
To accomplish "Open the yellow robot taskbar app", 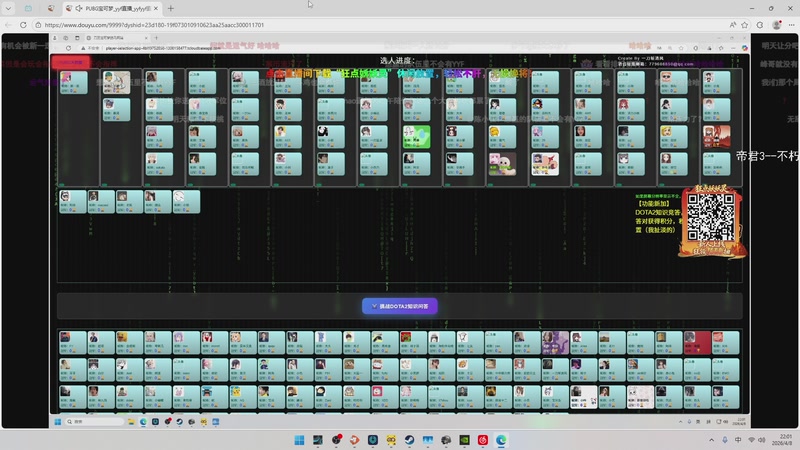I will [x=391, y=440].
